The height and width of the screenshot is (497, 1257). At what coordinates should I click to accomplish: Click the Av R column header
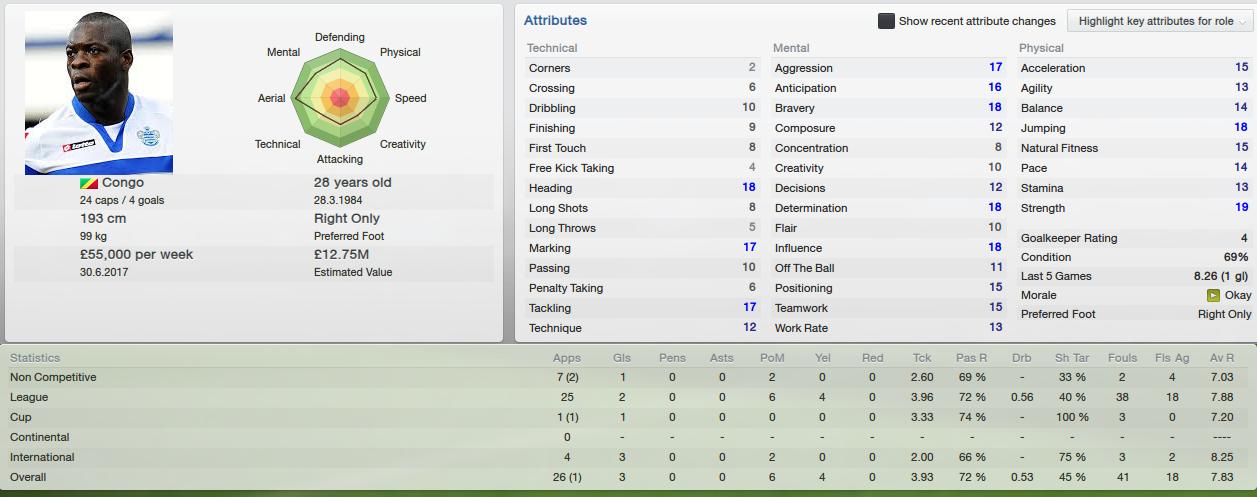1222,358
